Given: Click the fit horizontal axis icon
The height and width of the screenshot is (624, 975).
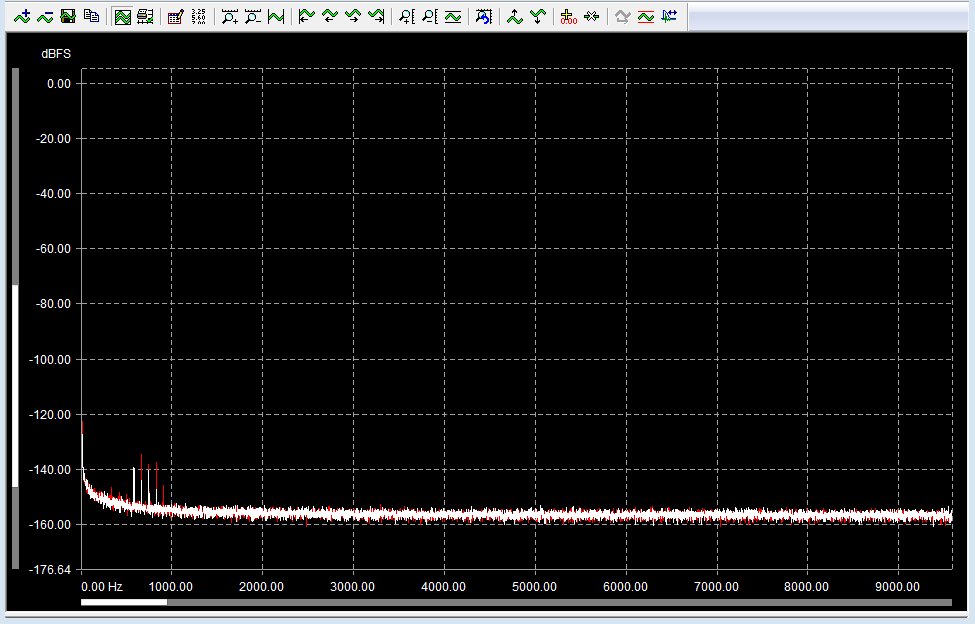Looking at the screenshot, I should (x=275, y=17).
